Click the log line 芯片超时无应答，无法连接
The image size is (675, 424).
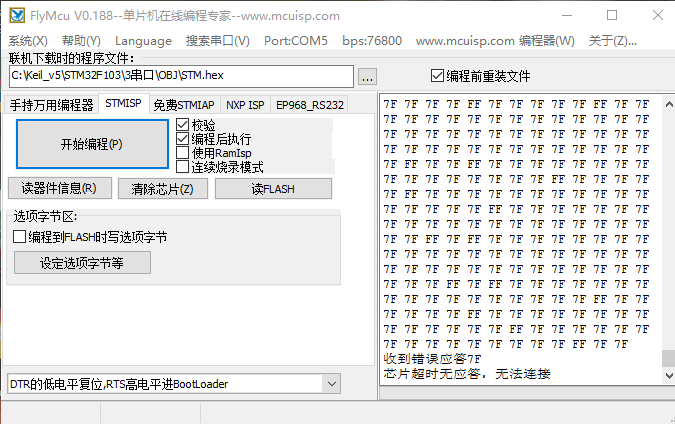click(x=467, y=374)
